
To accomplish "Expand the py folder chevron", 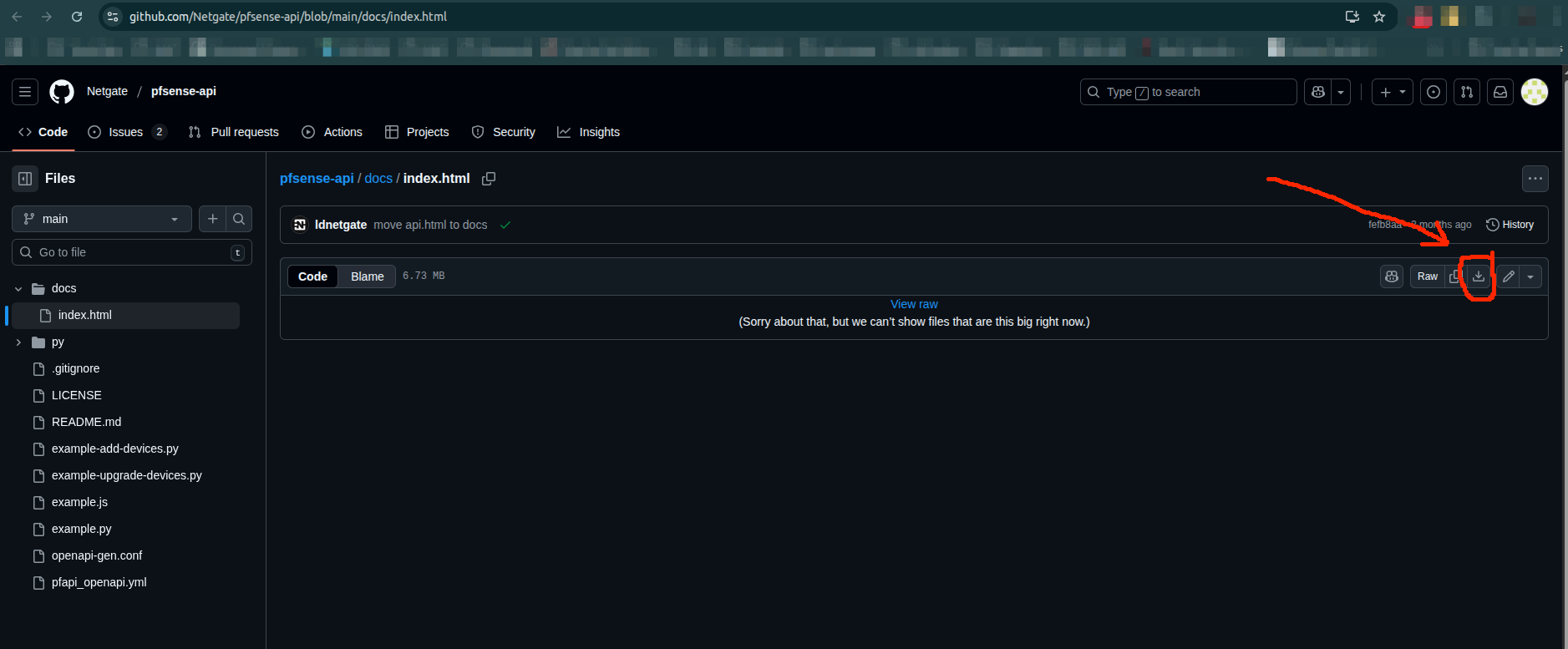I will point(18,342).
